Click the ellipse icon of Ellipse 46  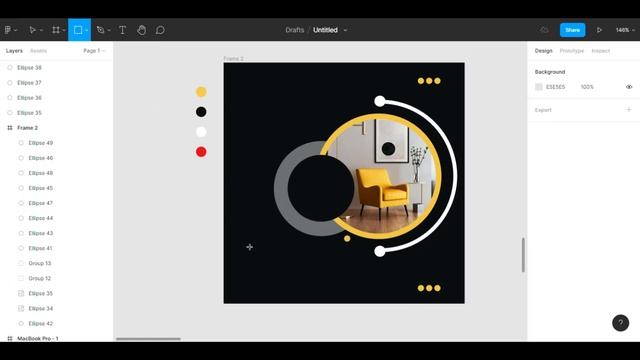[21, 158]
